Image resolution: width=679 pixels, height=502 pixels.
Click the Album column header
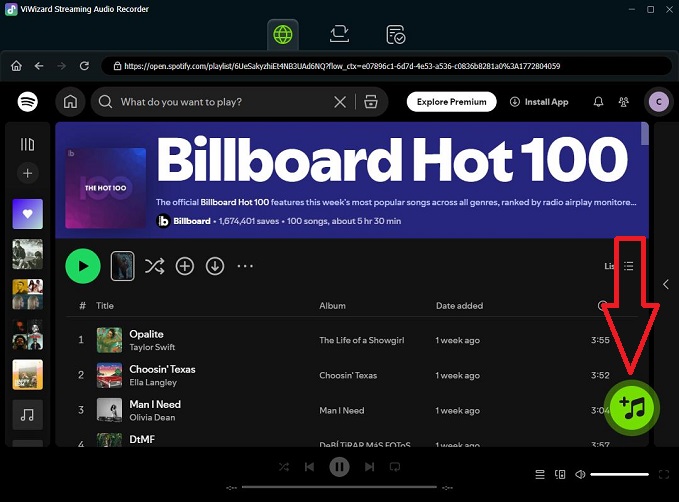click(x=333, y=305)
